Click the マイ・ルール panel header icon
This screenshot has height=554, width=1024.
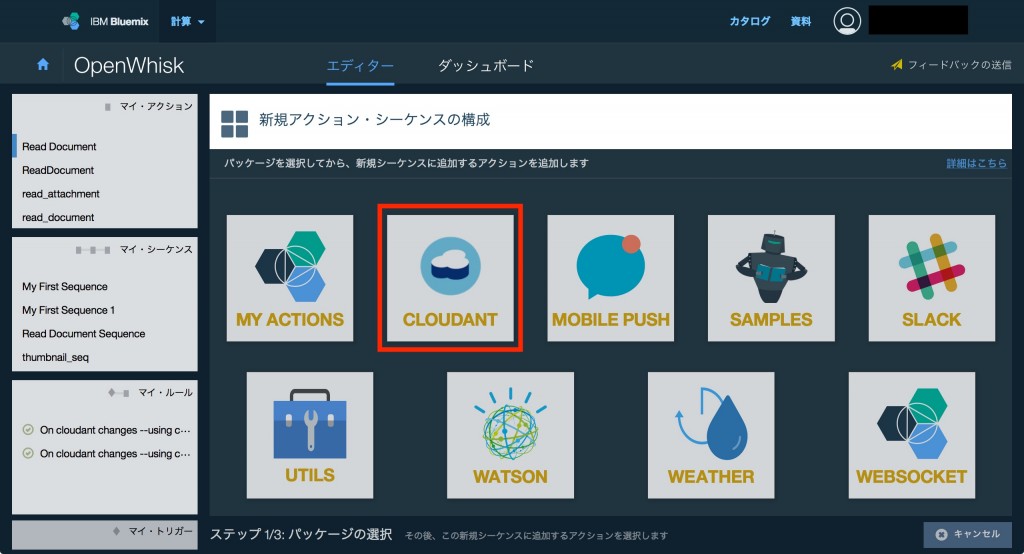coord(118,393)
